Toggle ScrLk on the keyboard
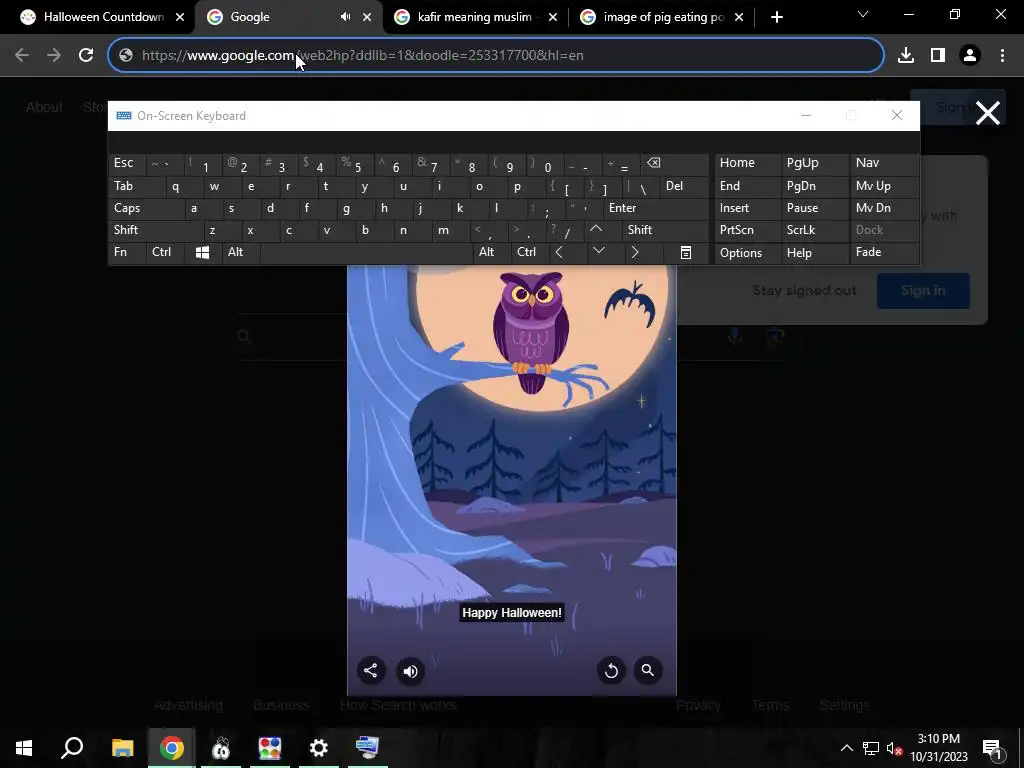This screenshot has height=768, width=1024. [x=814, y=230]
